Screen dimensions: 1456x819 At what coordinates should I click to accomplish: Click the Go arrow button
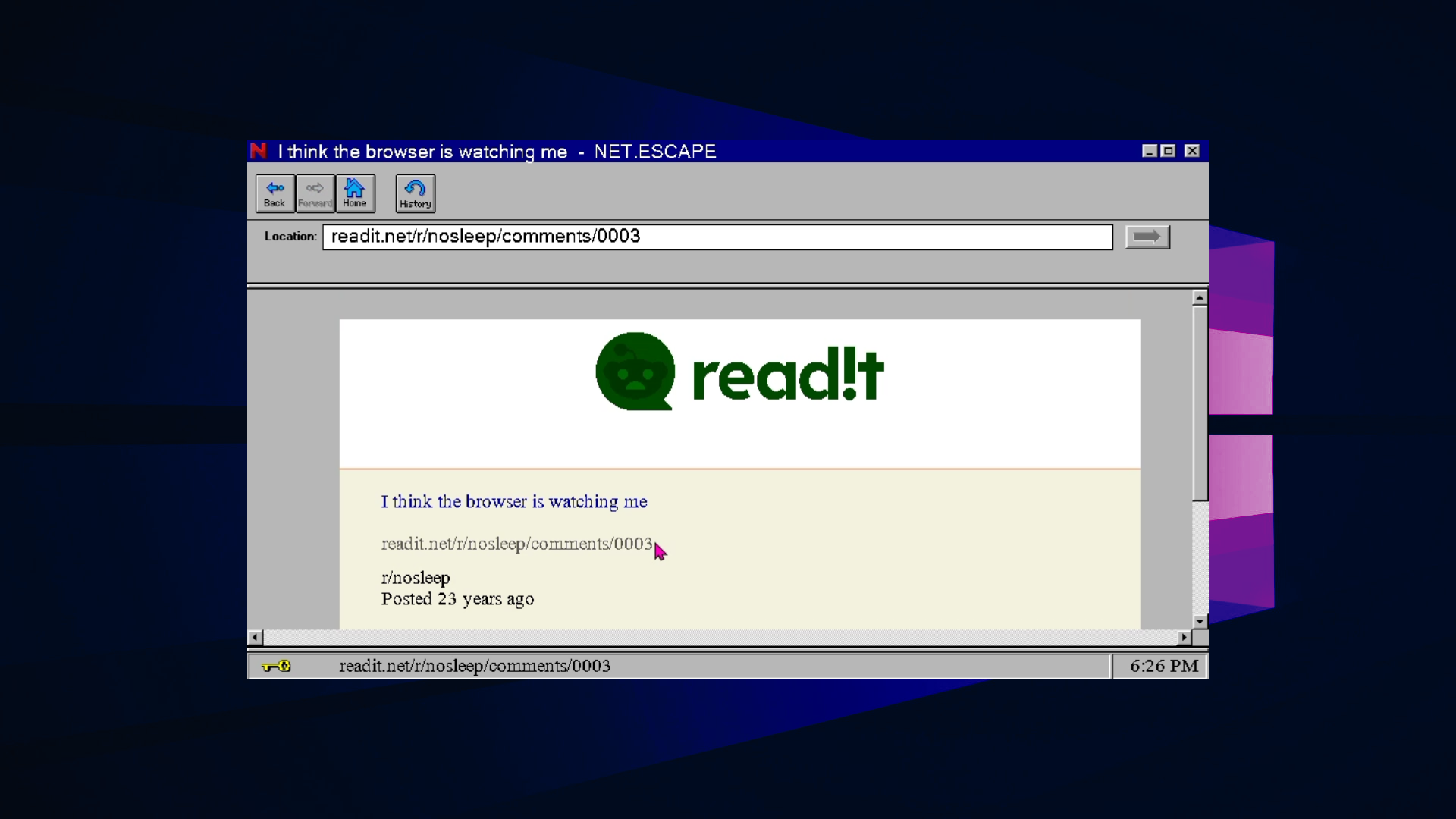tap(1147, 237)
